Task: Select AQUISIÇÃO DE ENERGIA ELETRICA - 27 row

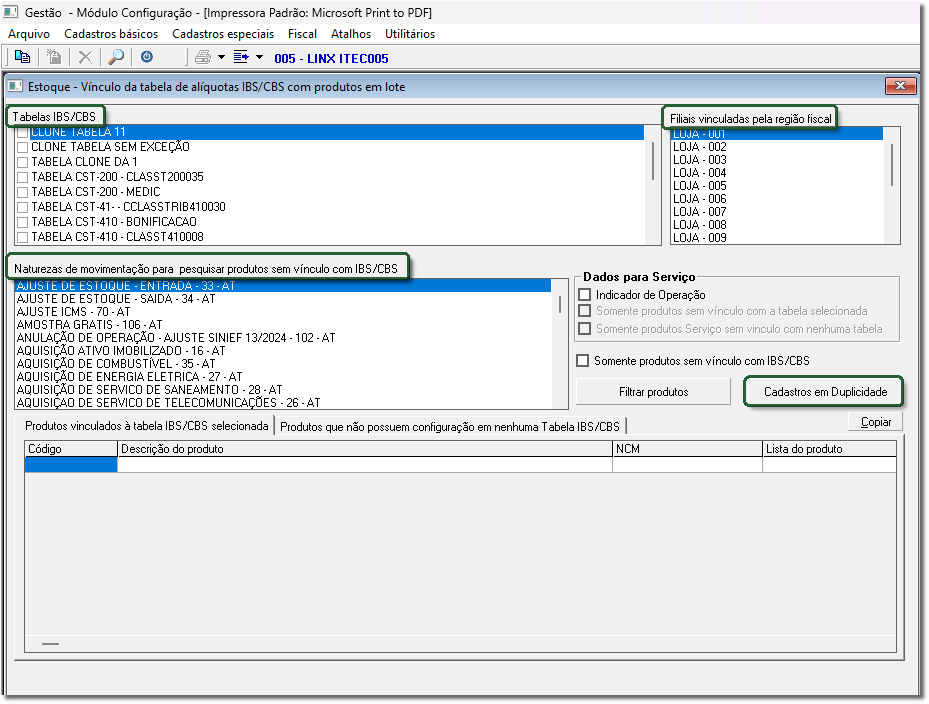Action: tap(283, 377)
